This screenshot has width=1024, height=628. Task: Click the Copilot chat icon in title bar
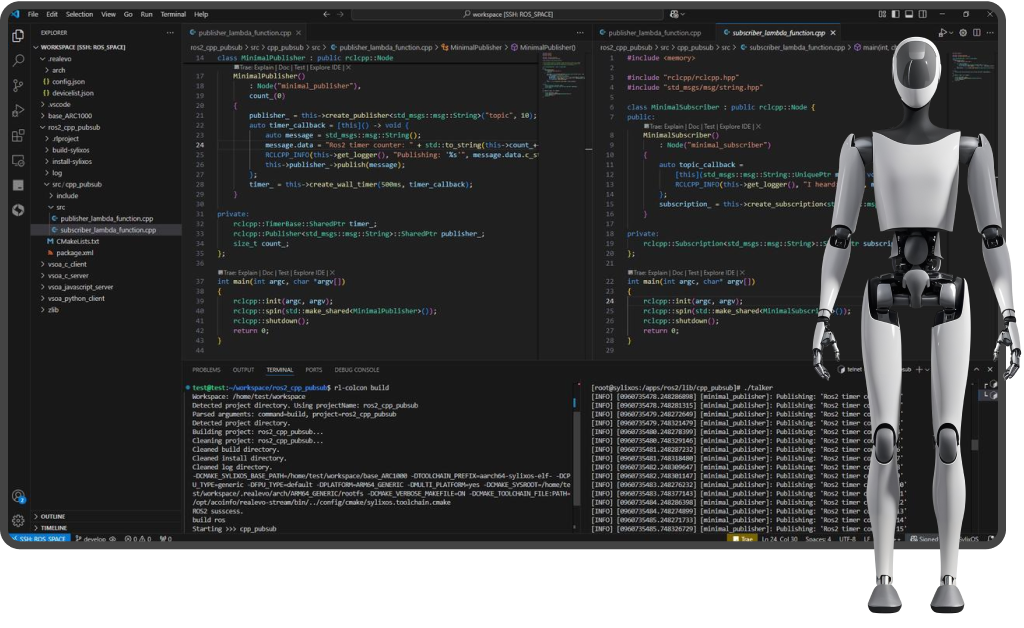tap(675, 14)
